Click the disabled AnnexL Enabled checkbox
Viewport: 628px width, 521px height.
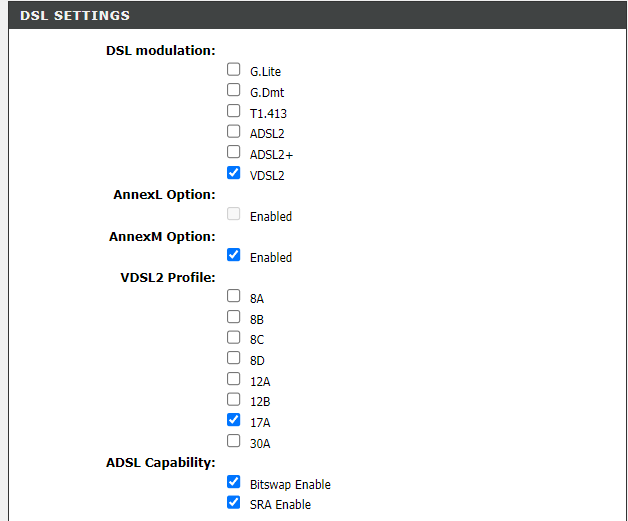point(234,214)
